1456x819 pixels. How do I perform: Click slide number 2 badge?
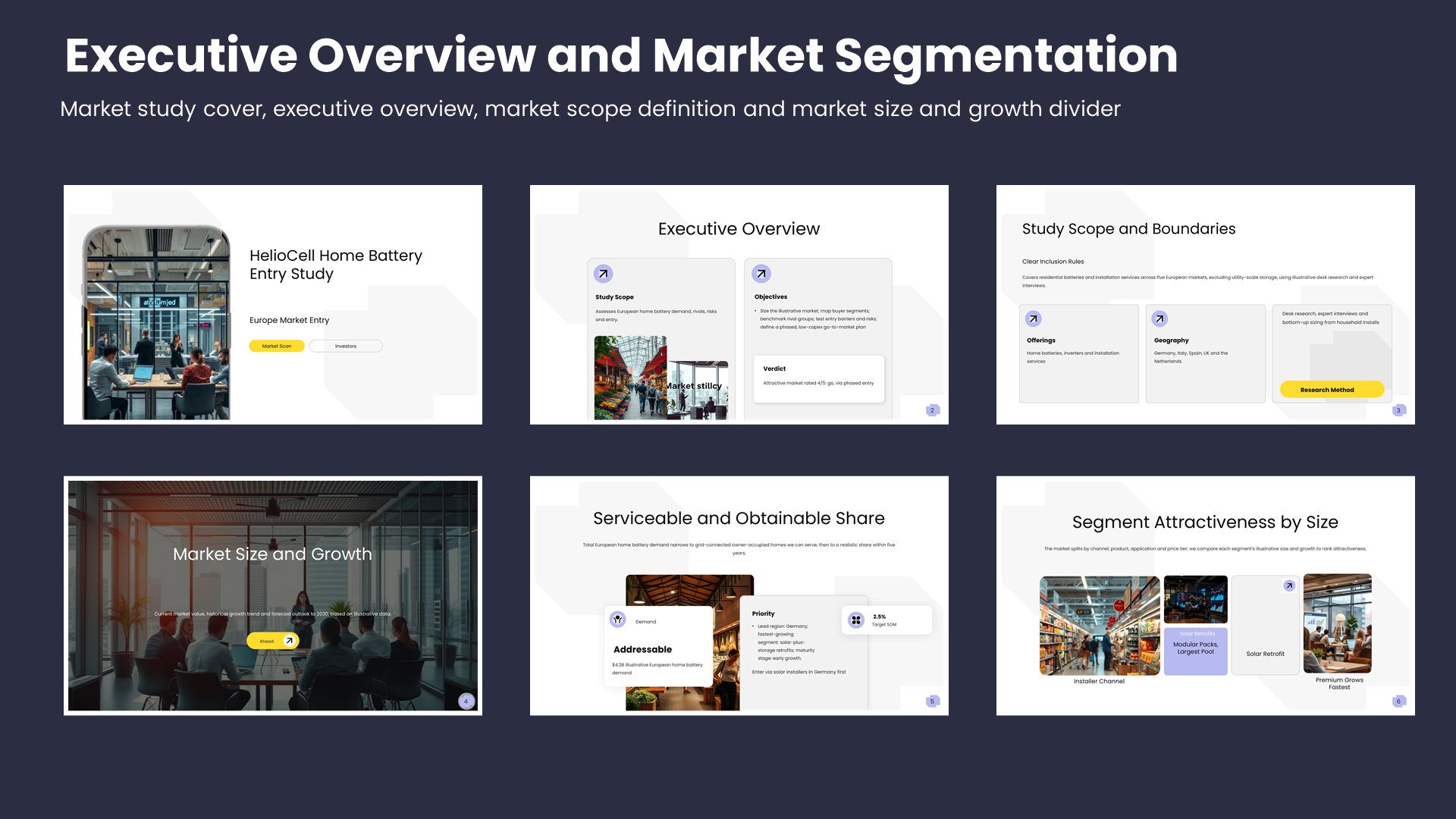point(933,410)
